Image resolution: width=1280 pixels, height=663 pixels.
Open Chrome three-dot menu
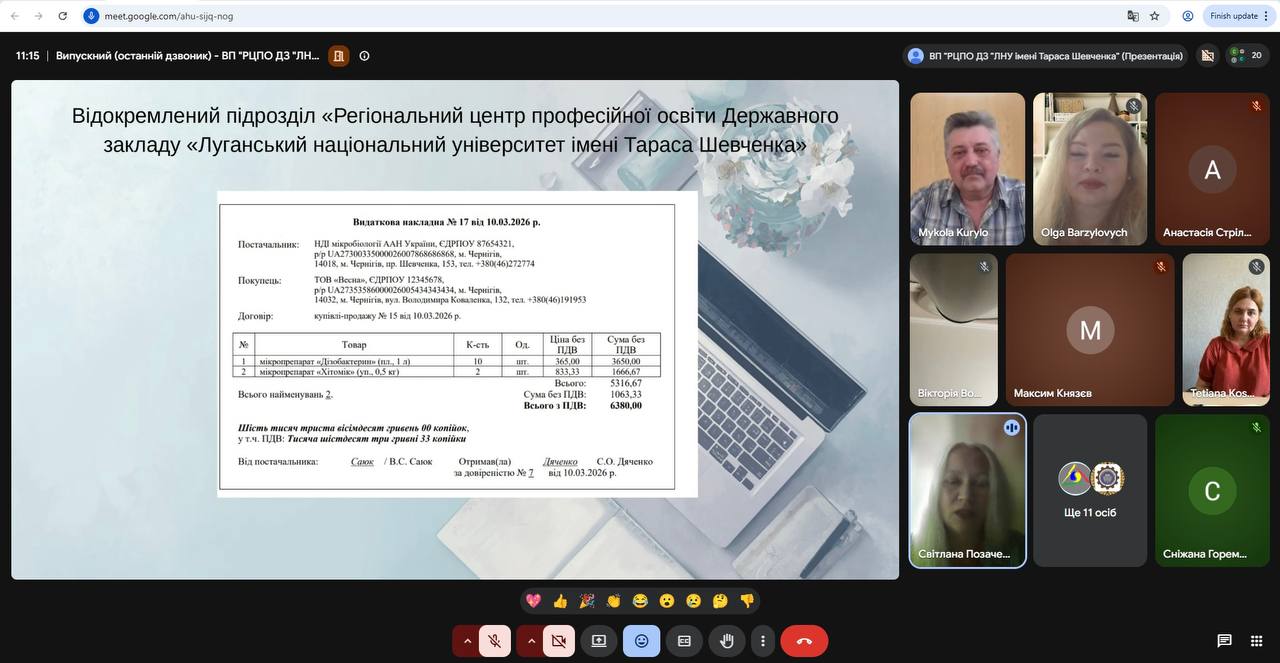(1268, 16)
